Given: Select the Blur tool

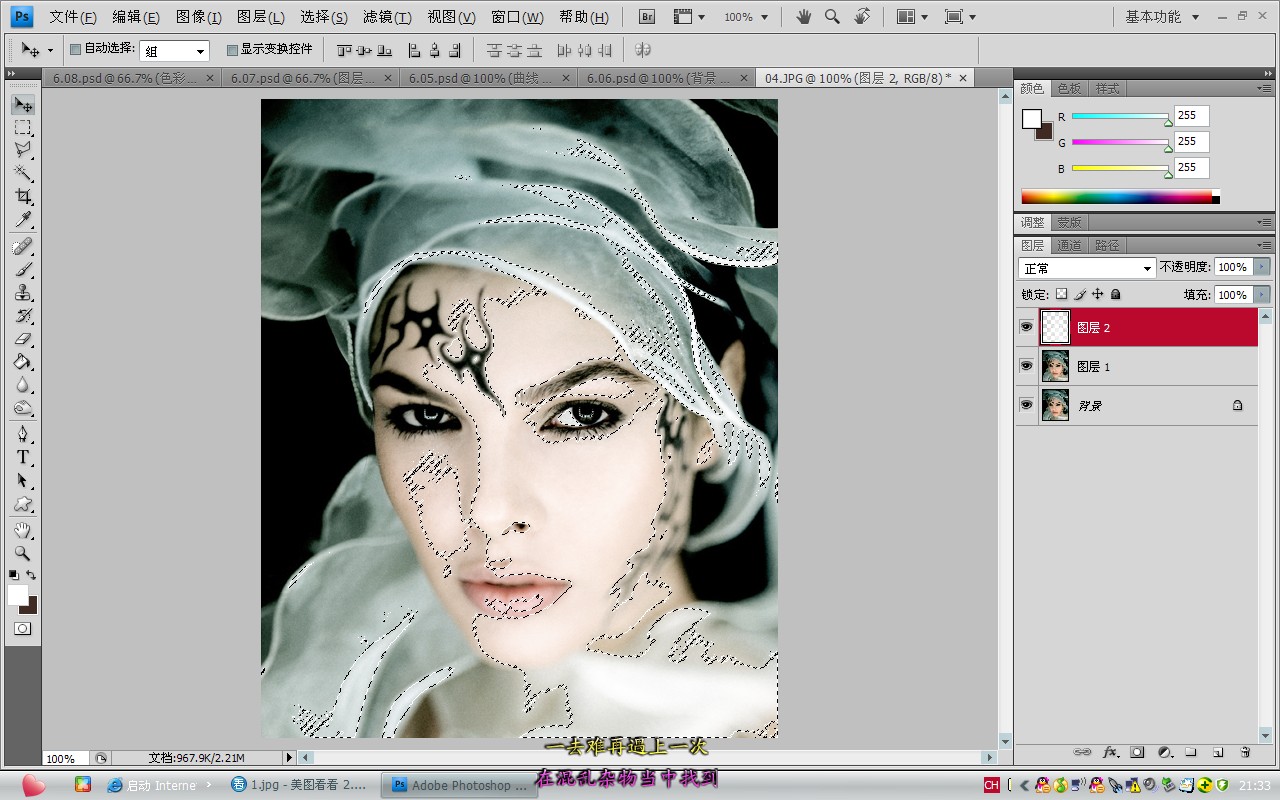Looking at the screenshot, I should (23, 384).
